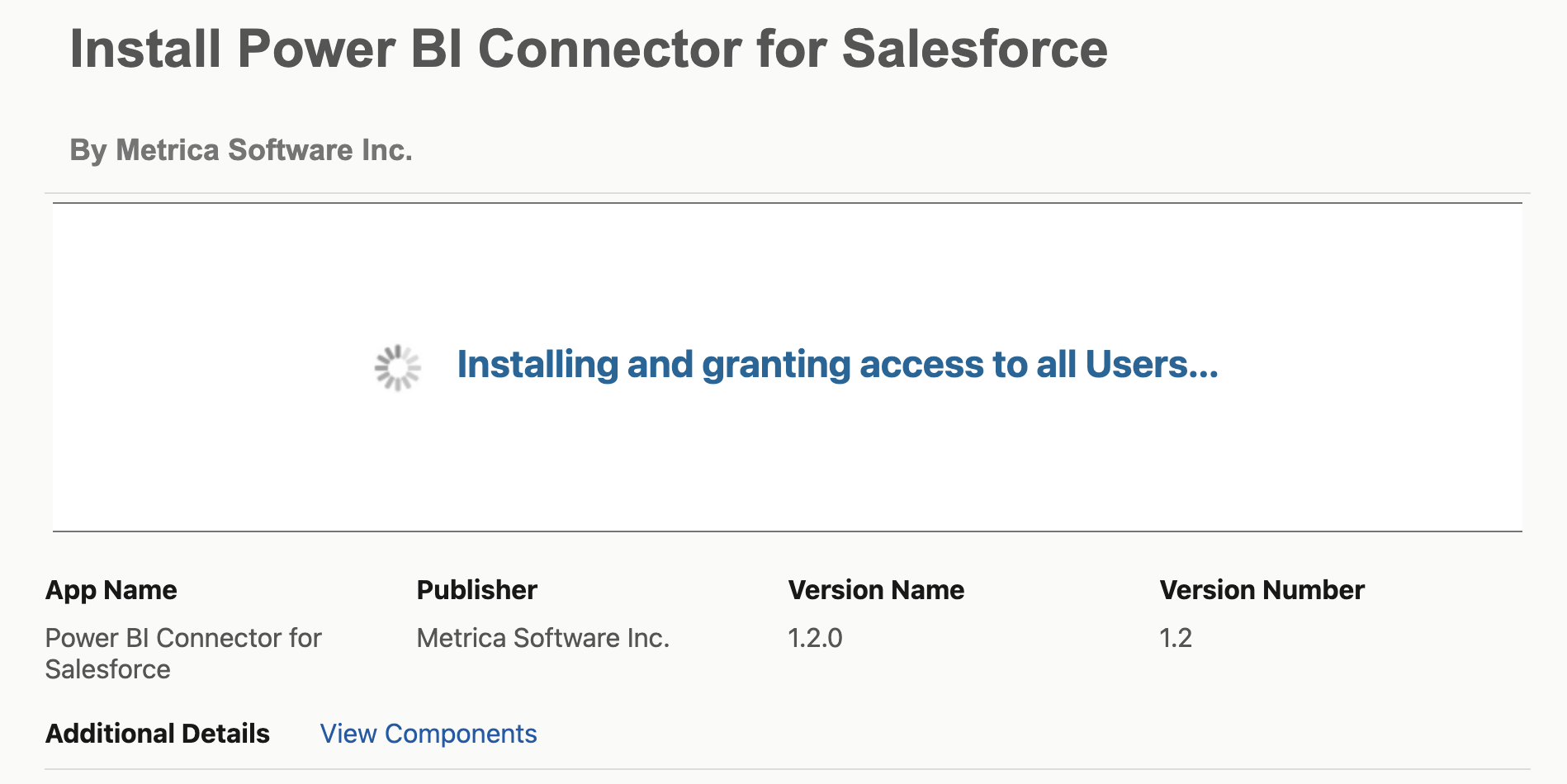Click the 'Install Power BI Connector for Salesforce' heading
Viewport: 1567px width, 784px height.
click(x=589, y=49)
